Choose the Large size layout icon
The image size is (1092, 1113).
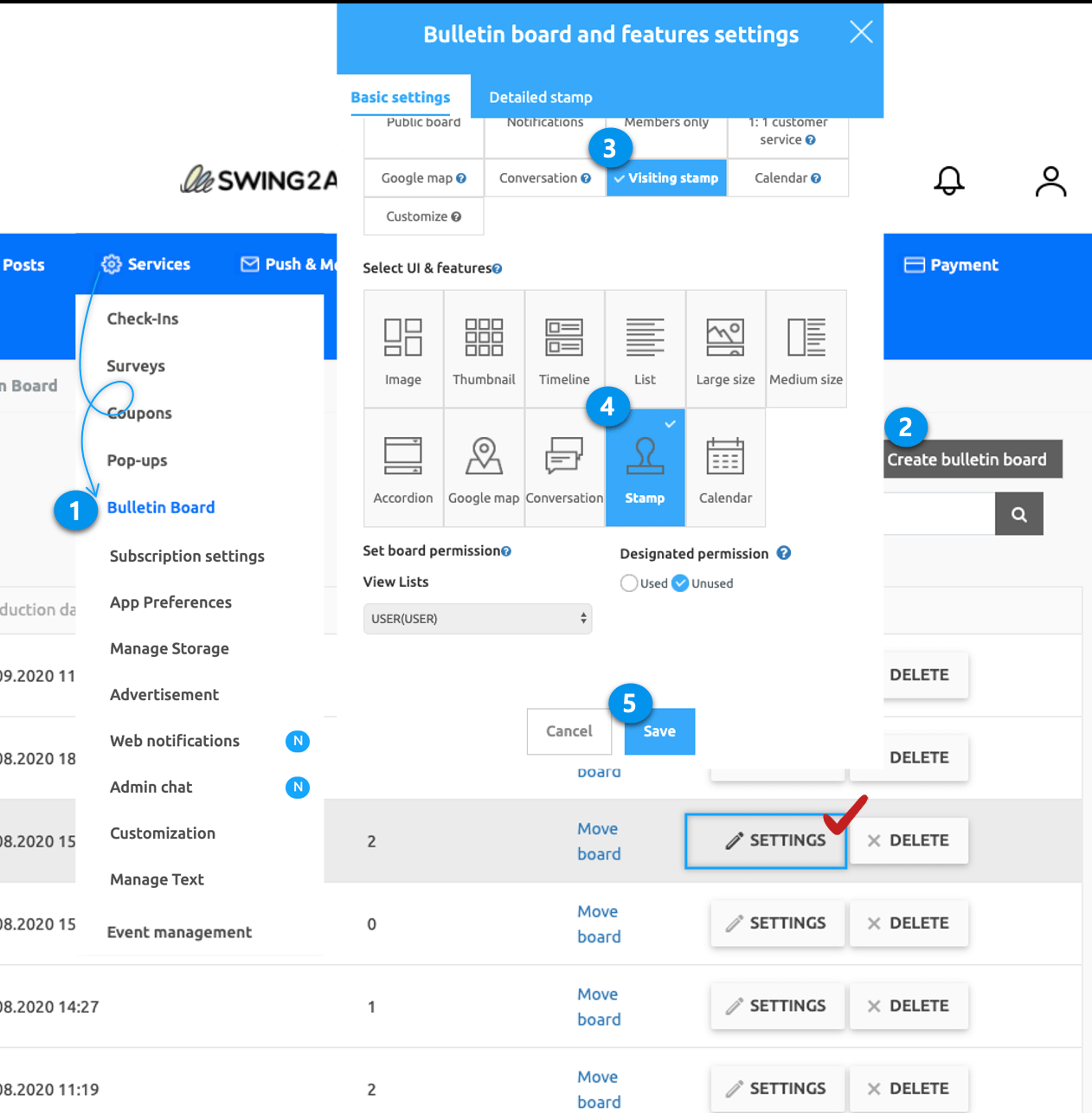coord(725,338)
